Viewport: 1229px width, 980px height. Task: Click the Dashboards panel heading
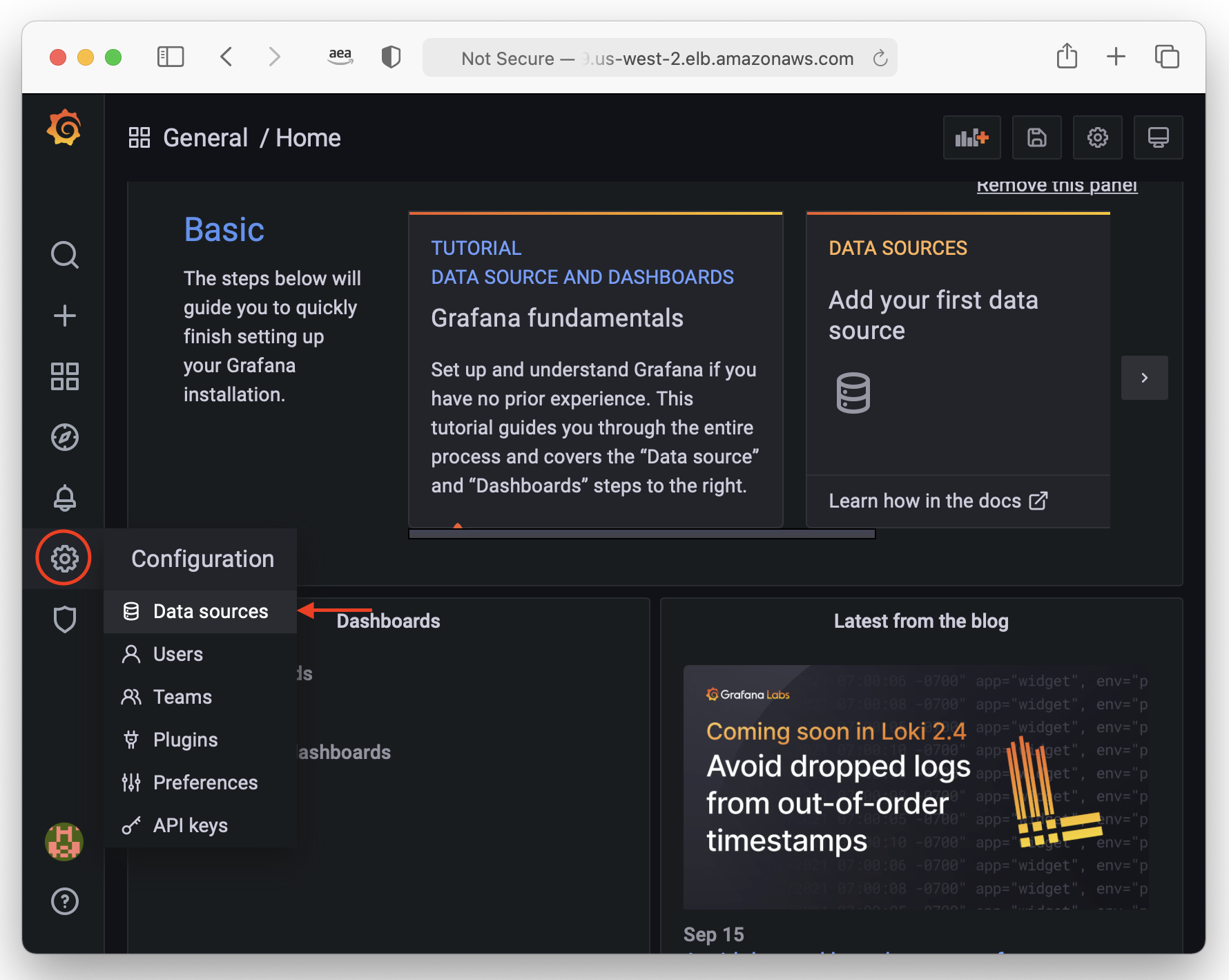coord(388,621)
